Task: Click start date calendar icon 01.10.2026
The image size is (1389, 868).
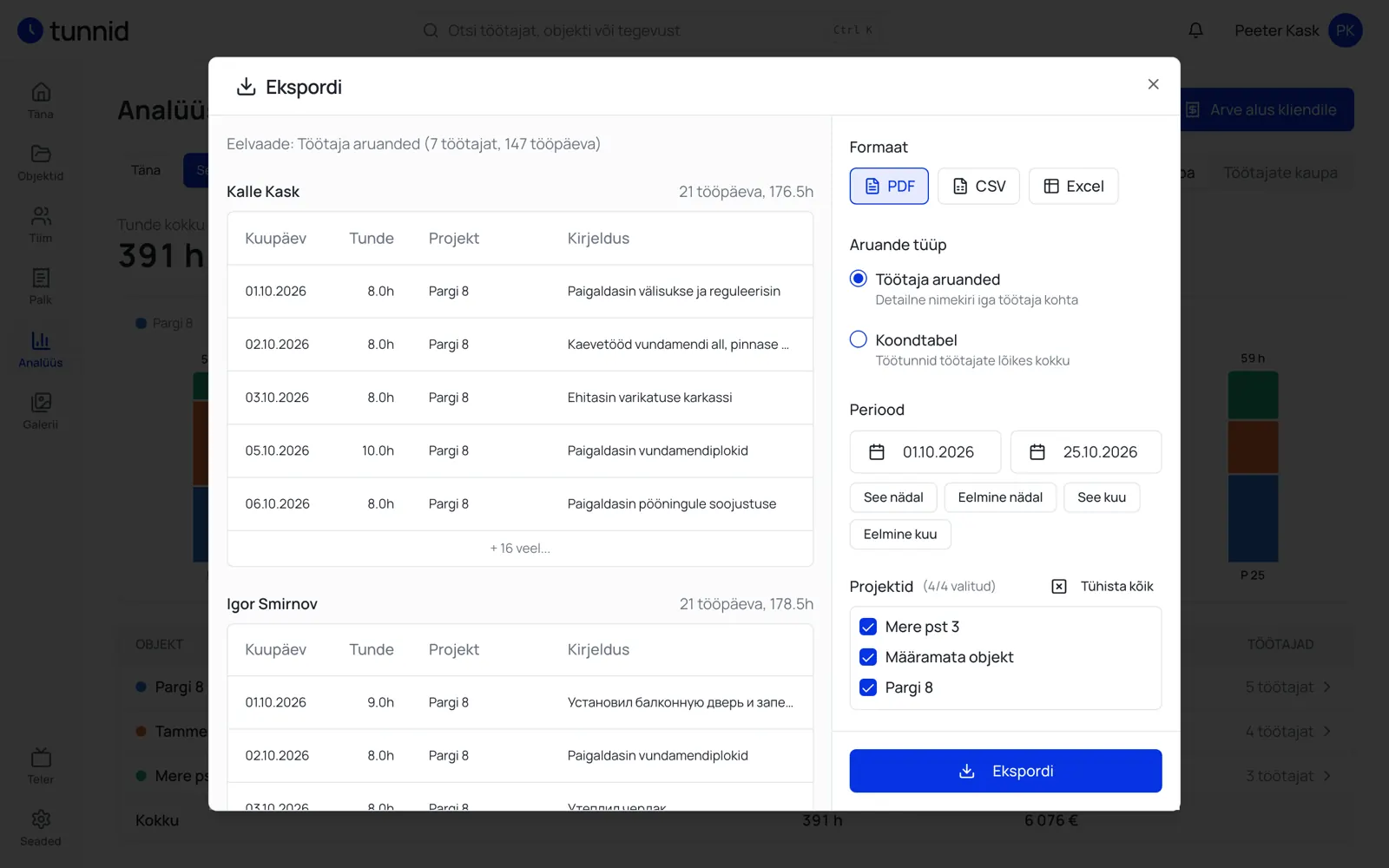Action: pyautogui.click(x=877, y=452)
